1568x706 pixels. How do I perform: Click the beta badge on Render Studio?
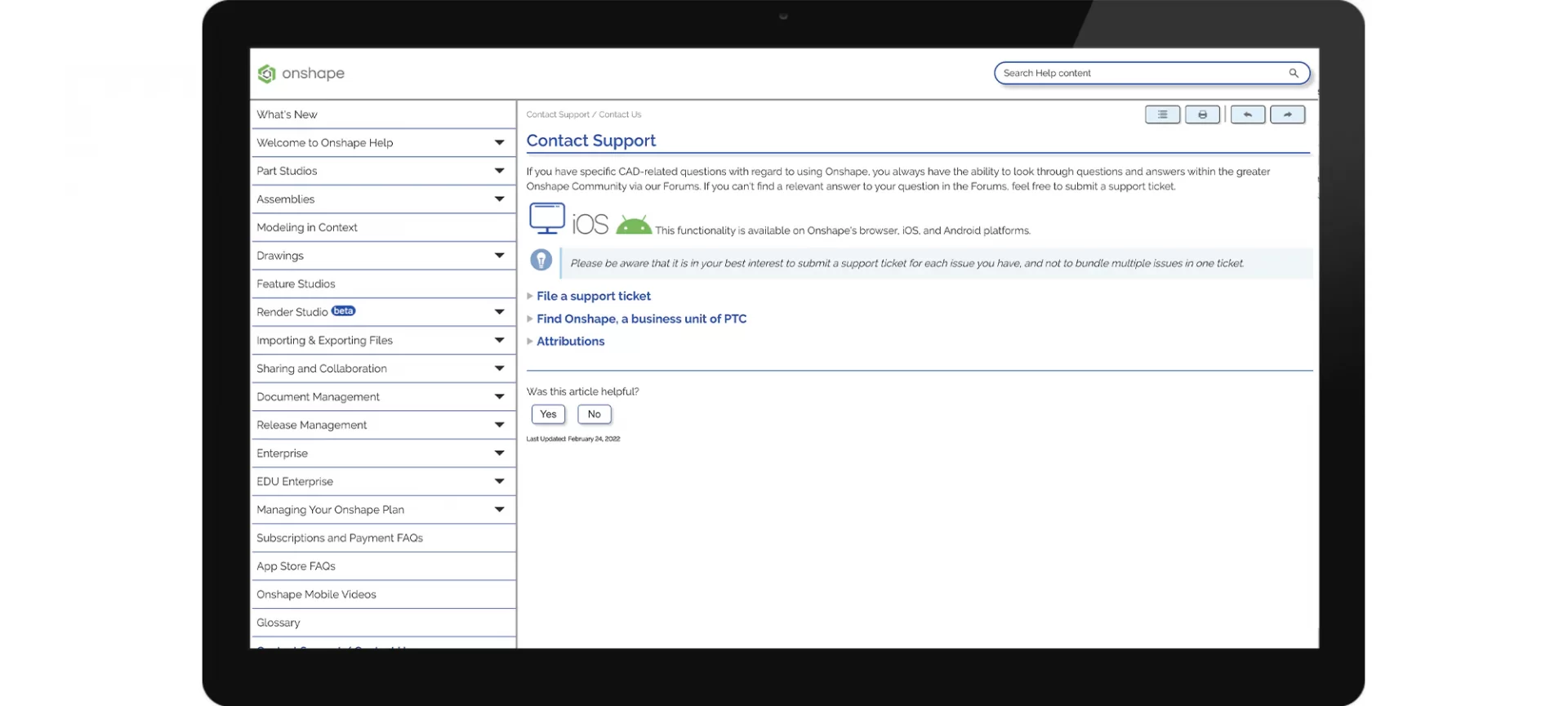343,311
